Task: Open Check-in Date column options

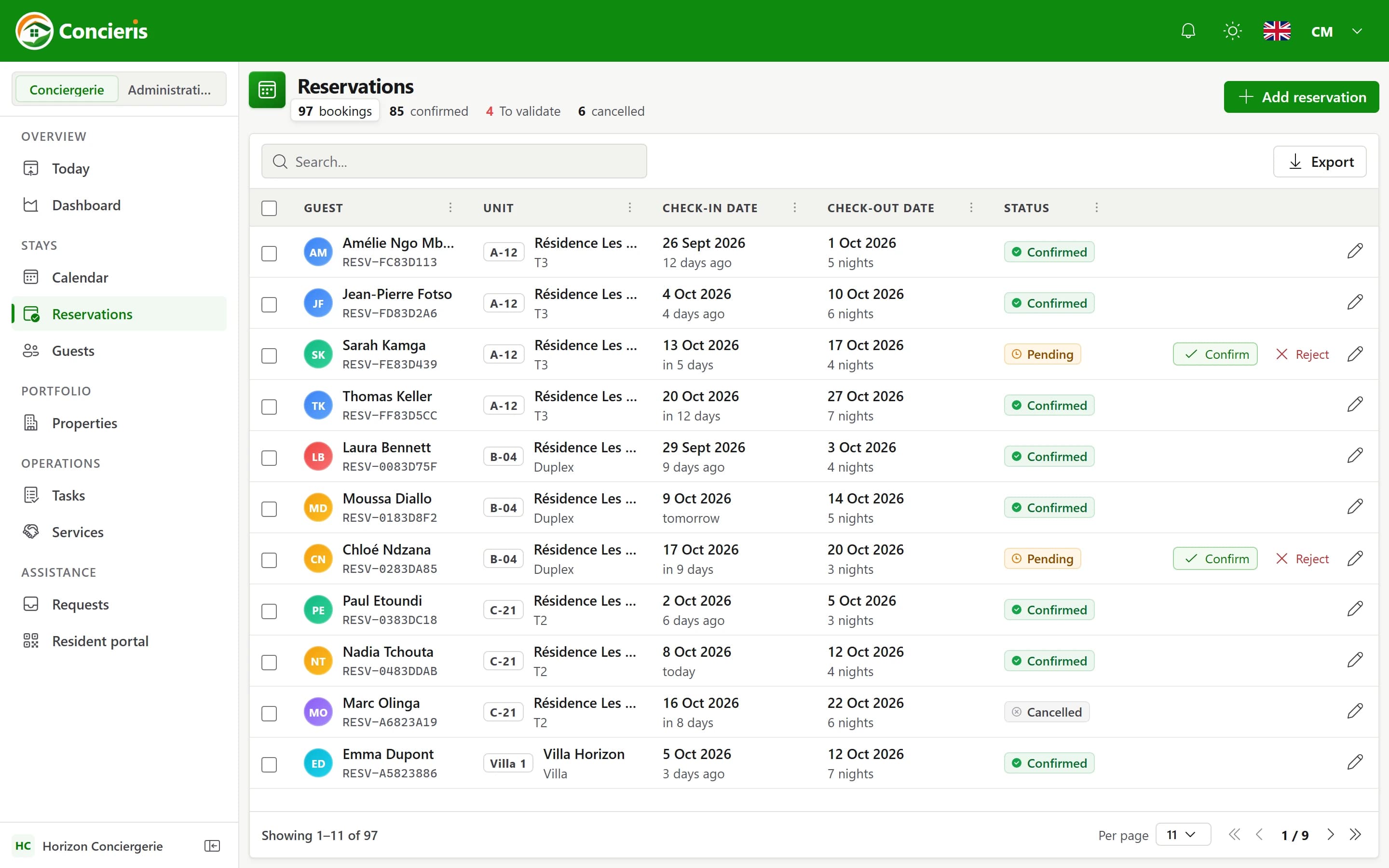Action: tap(794, 207)
